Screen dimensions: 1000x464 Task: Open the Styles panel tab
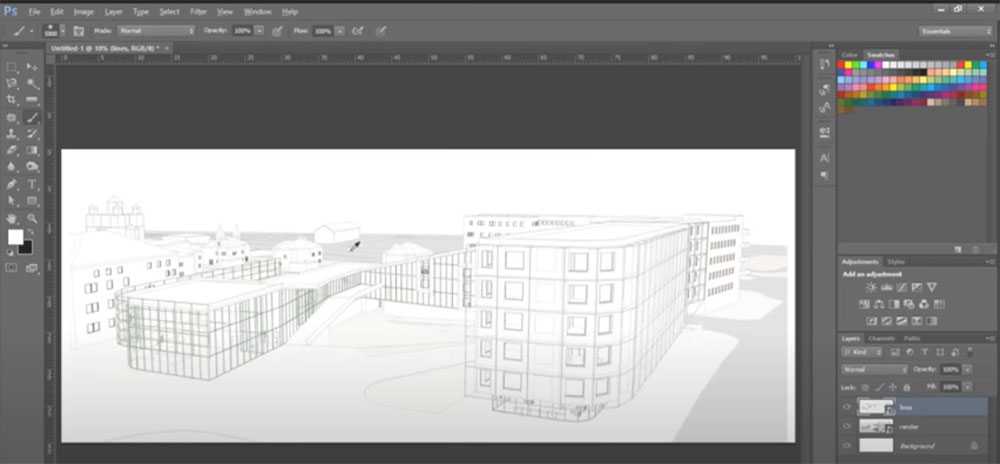pyautogui.click(x=896, y=262)
